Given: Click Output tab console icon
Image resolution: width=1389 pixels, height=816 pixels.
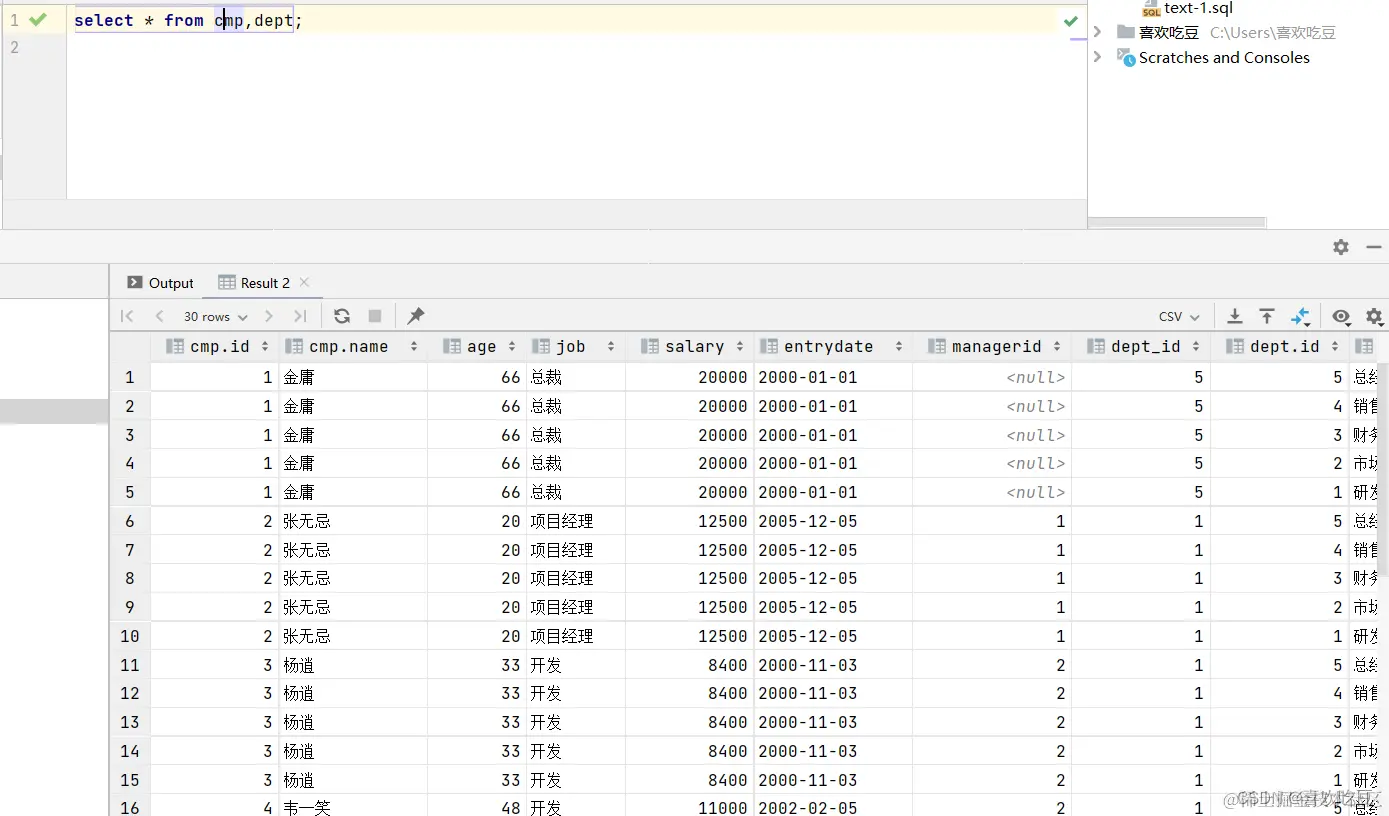Looking at the screenshot, I should (135, 283).
